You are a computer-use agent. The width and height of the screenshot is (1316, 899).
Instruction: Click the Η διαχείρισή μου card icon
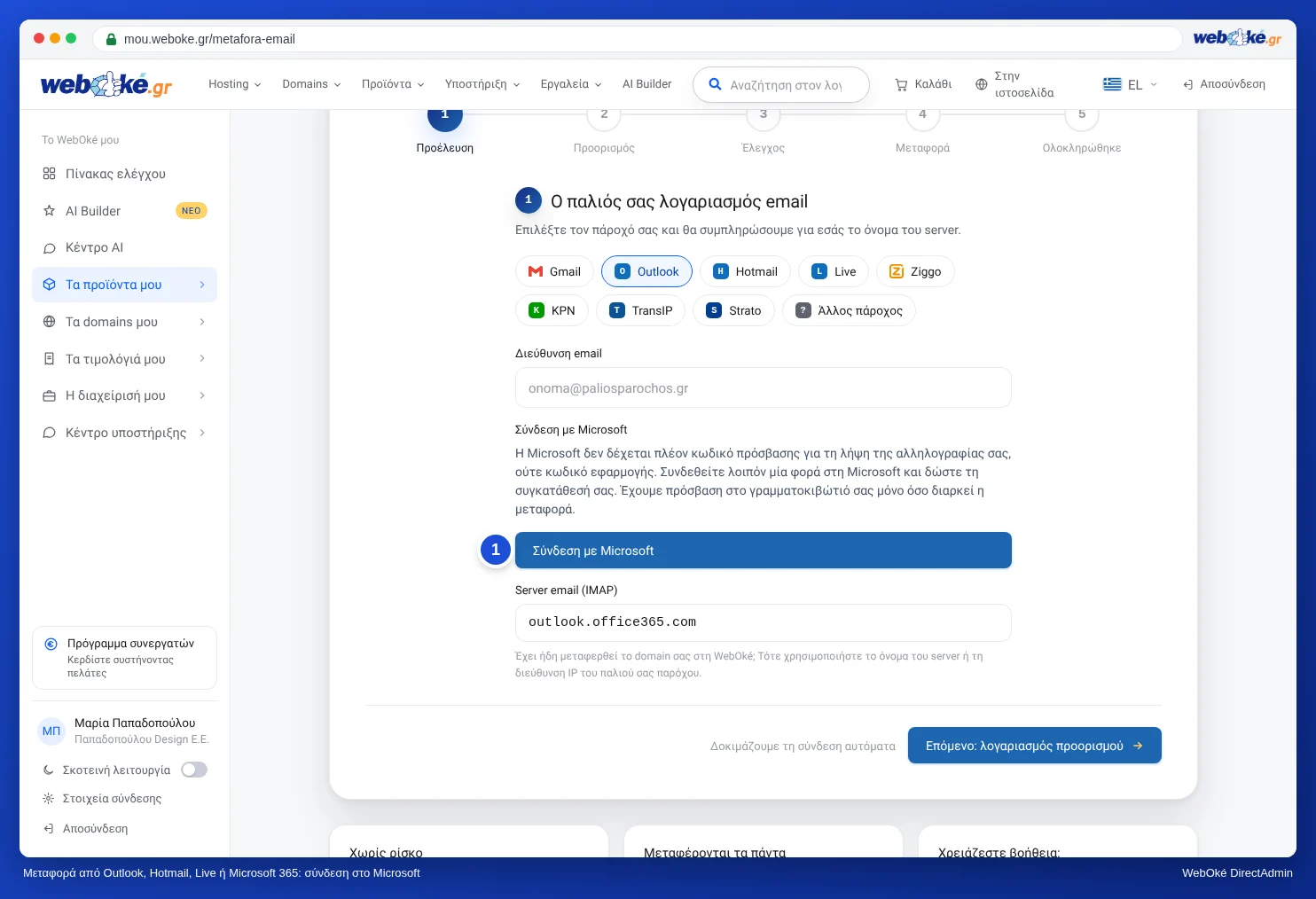click(x=50, y=396)
